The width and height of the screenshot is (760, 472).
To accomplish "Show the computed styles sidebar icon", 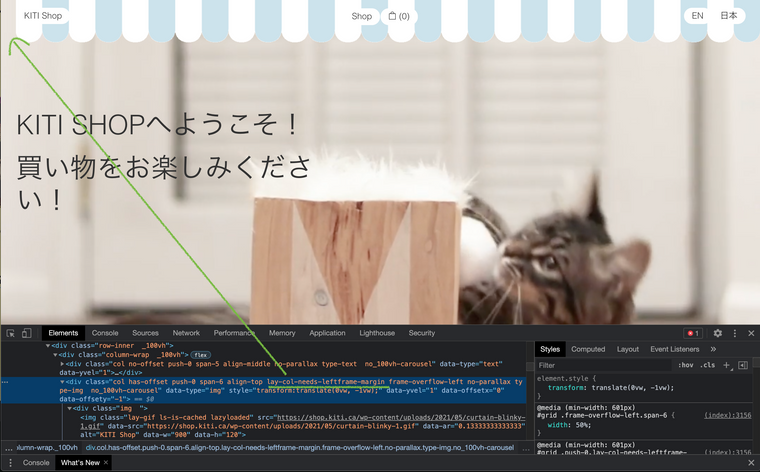I will tap(743, 365).
